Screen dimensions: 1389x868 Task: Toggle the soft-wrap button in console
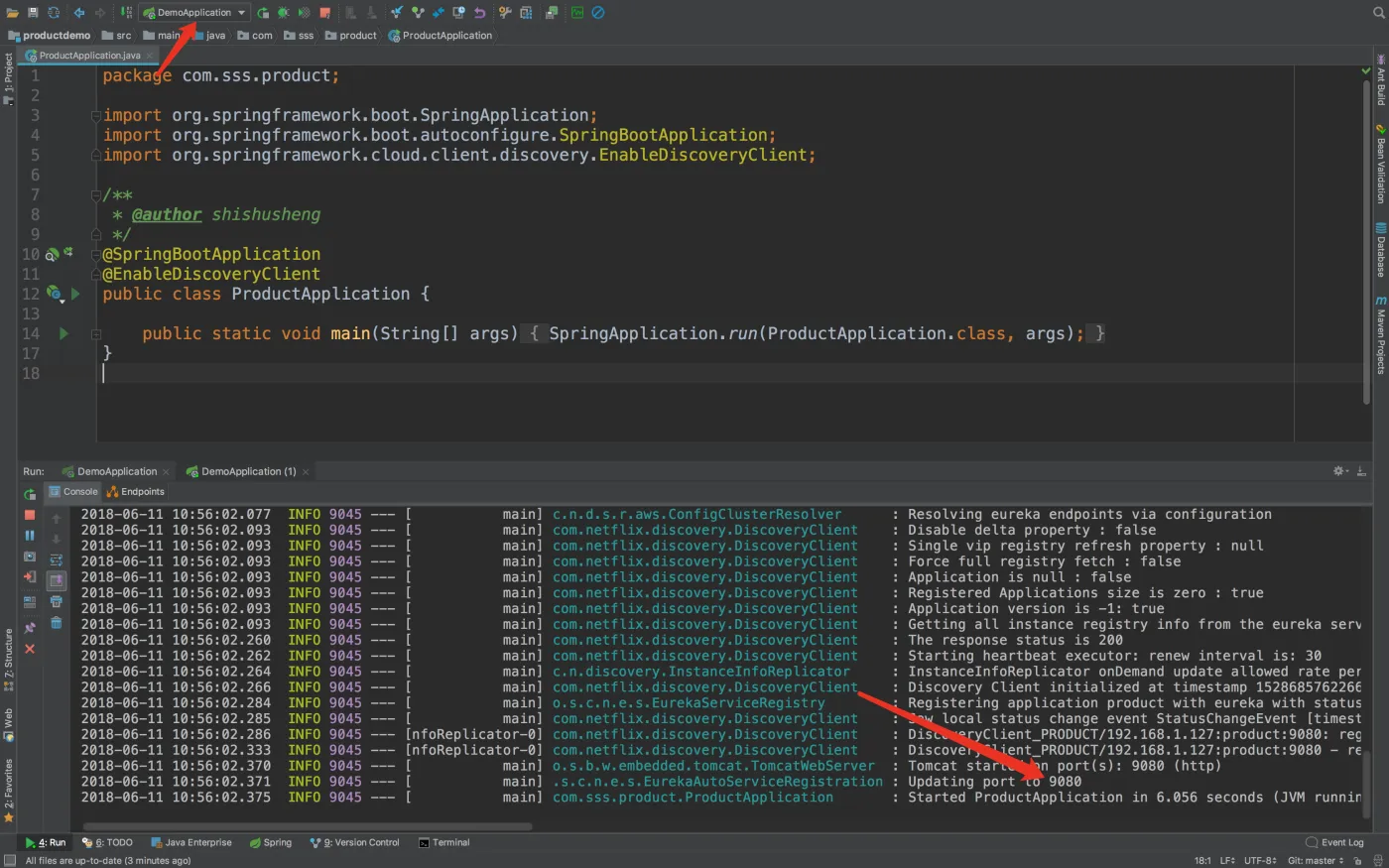click(x=57, y=559)
